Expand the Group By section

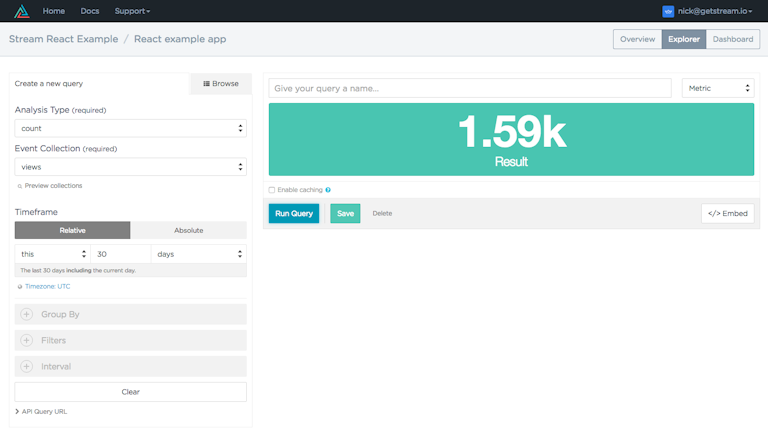pos(130,314)
